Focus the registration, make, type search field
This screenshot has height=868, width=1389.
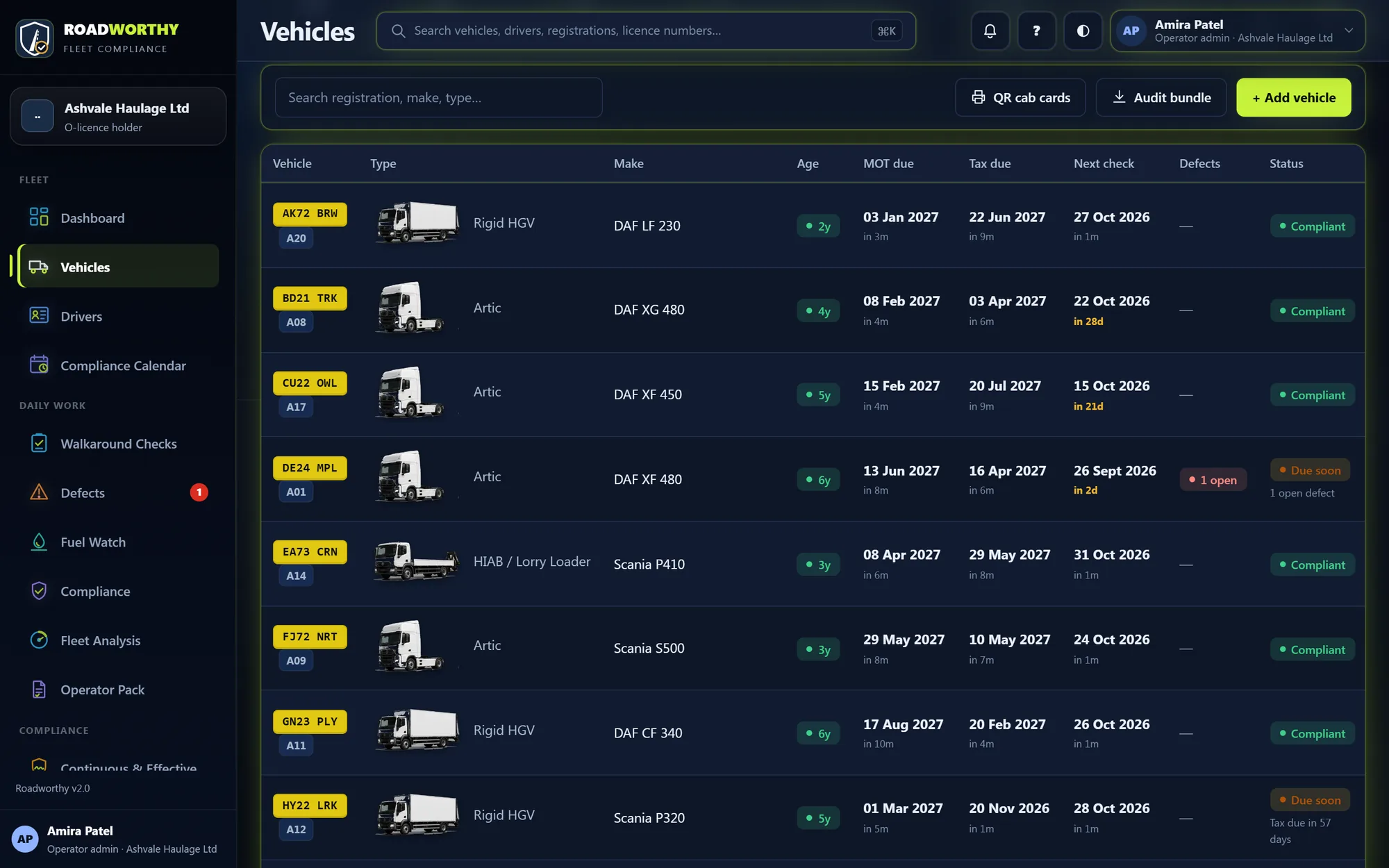coord(438,97)
